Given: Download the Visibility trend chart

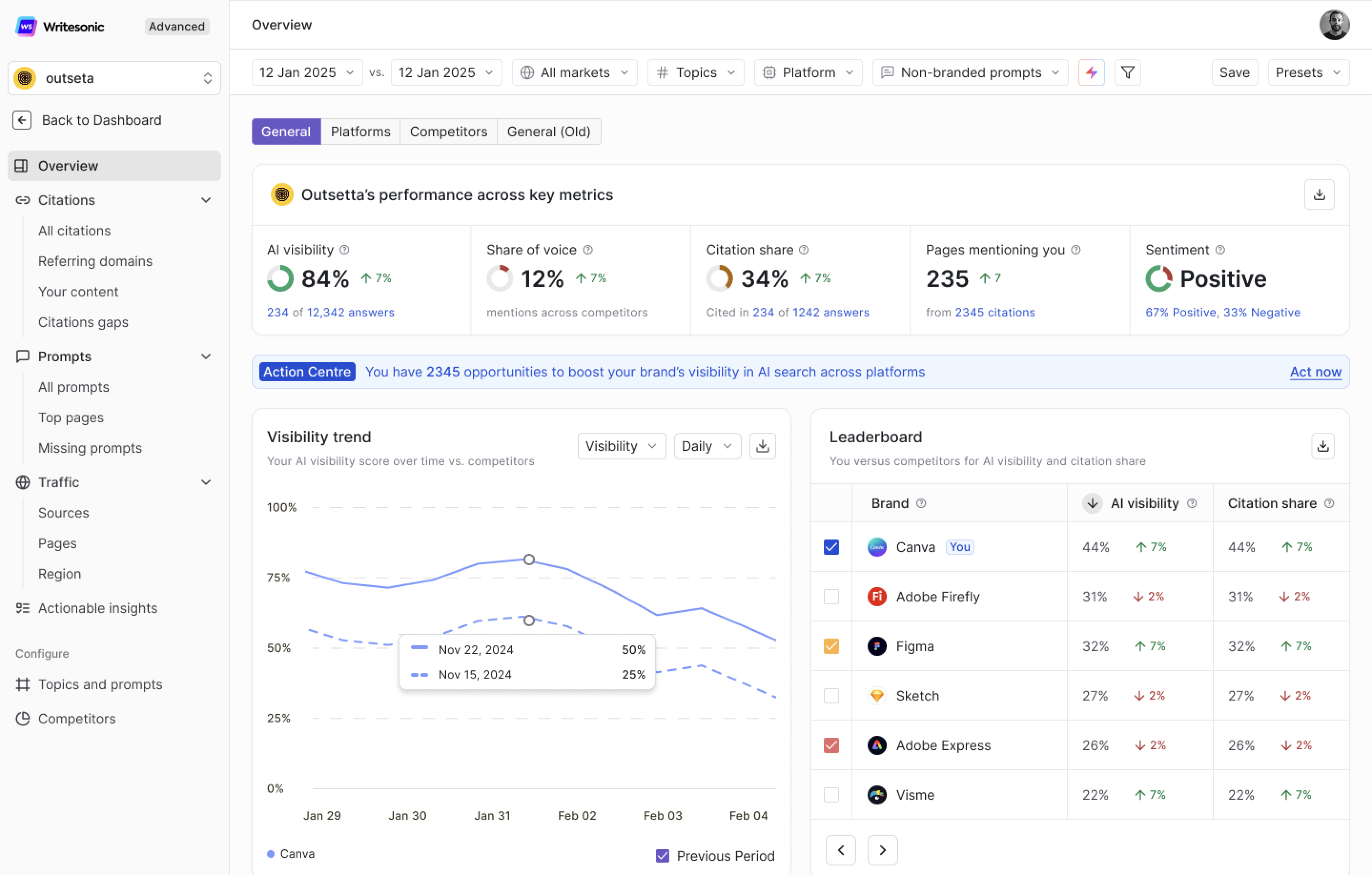Looking at the screenshot, I should pyautogui.click(x=762, y=446).
